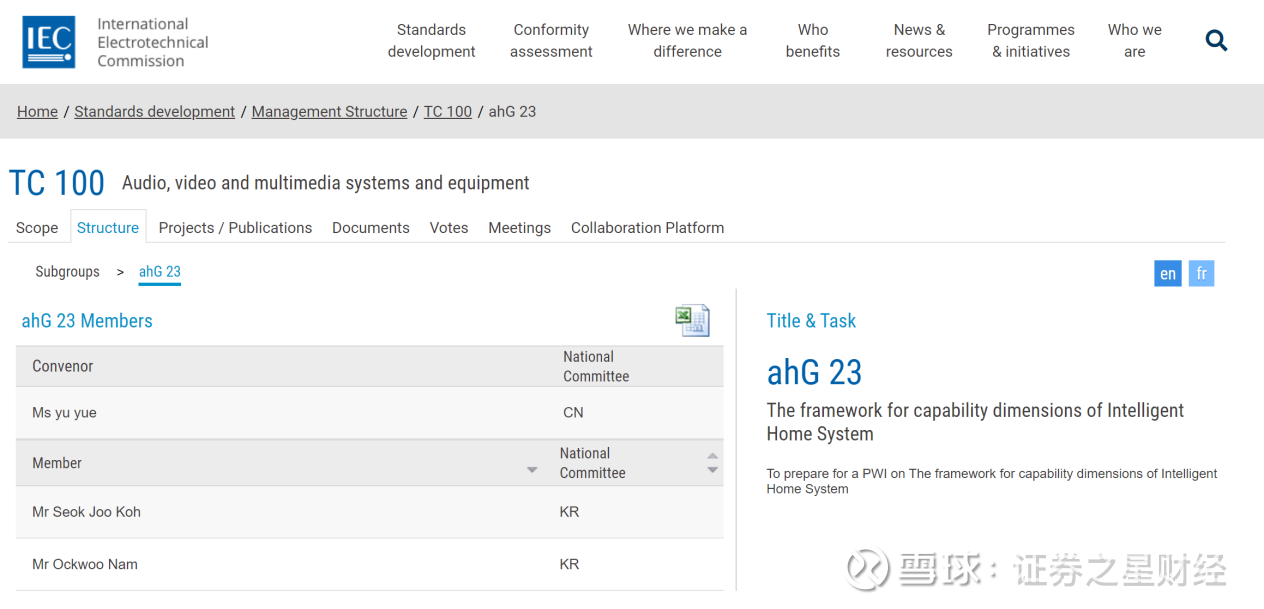The width and height of the screenshot is (1264, 609).
Task: Open the search magnifier icon
Action: [x=1216, y=41]
